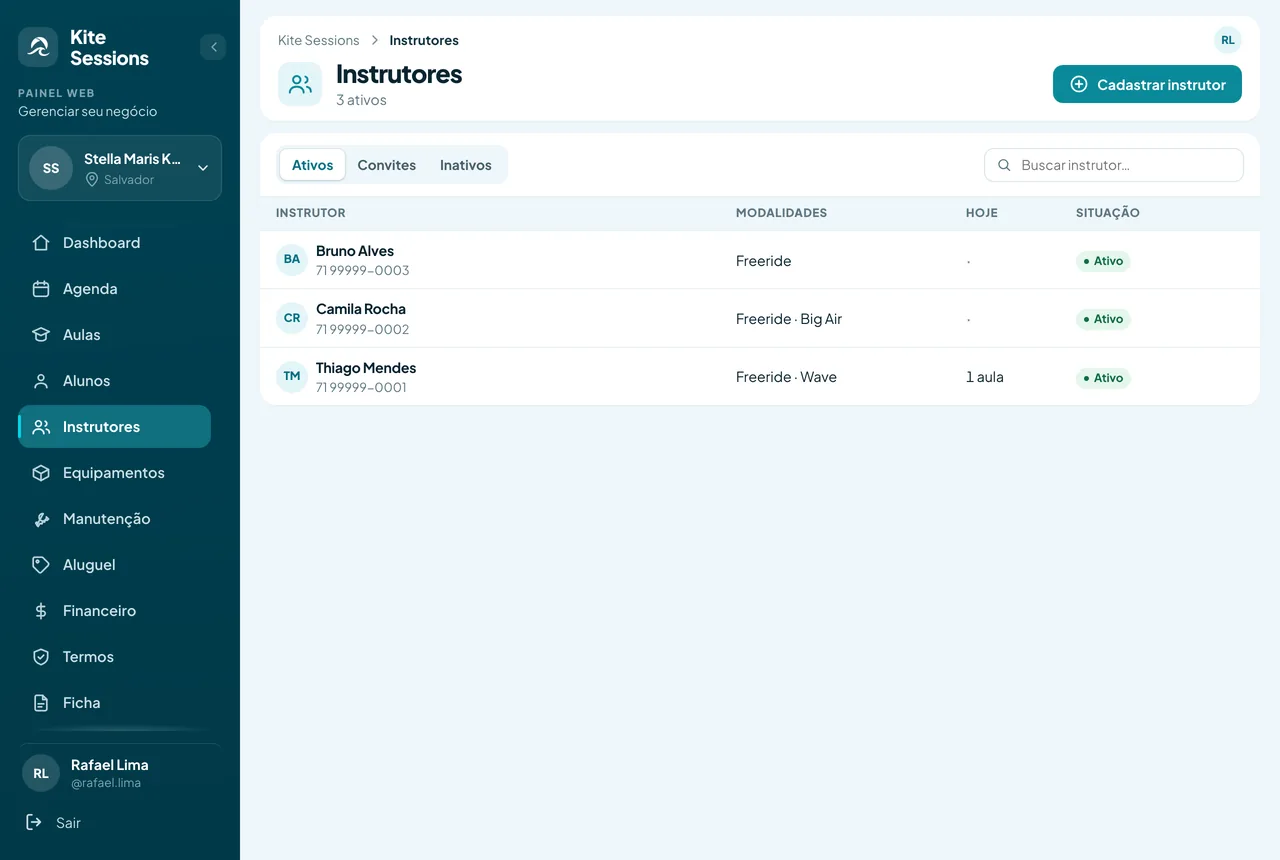Click the logout arrow icon beside Sair
This screenshot has width=1280, height=860.
(x=34, y=822)
